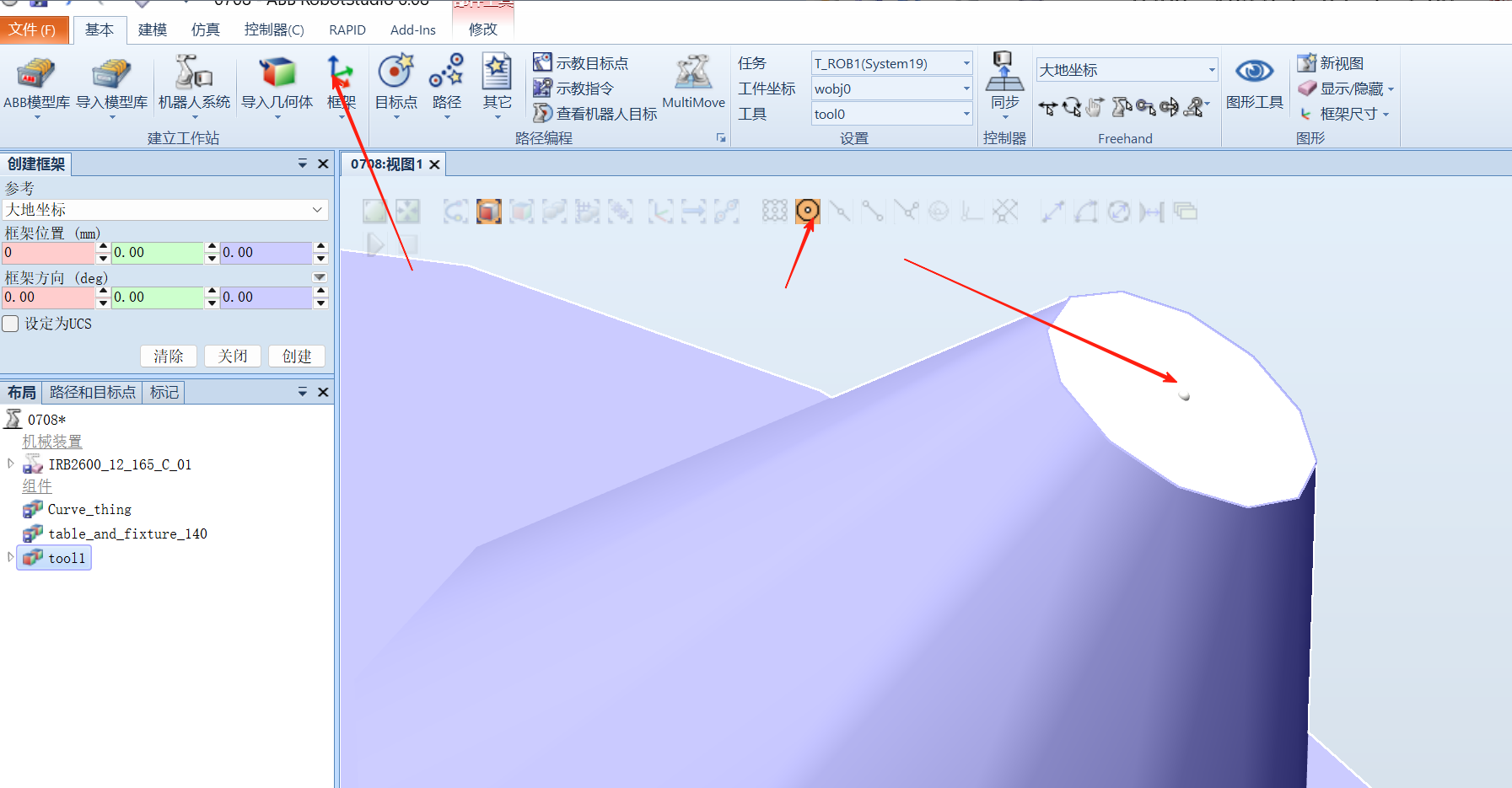The width and height of the screenshot is (1512, 788).
Task: Click the viewport Play simulation icon
Action: click(x=375, y=244)
